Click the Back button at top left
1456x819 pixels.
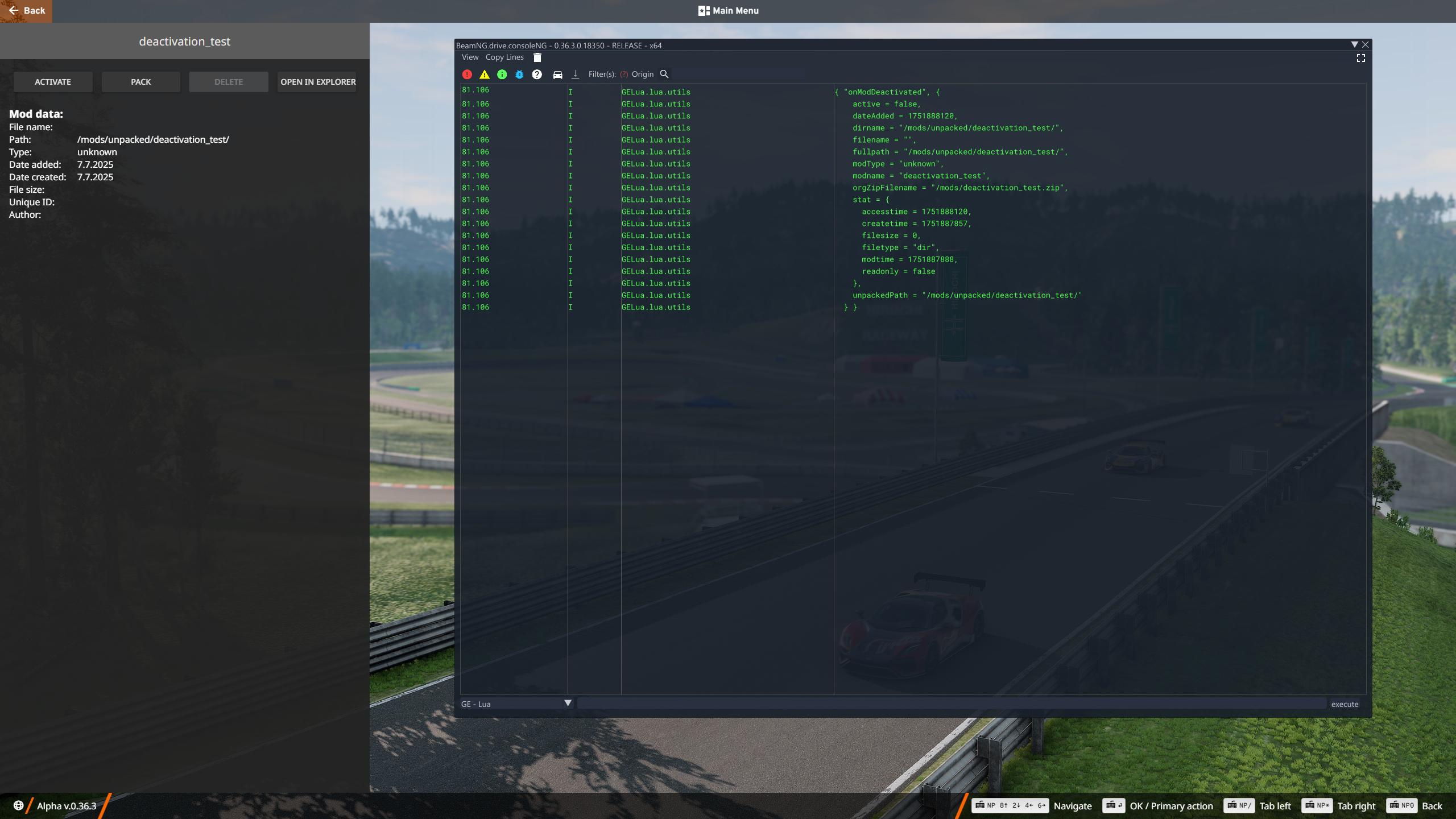tap(26, 11)
